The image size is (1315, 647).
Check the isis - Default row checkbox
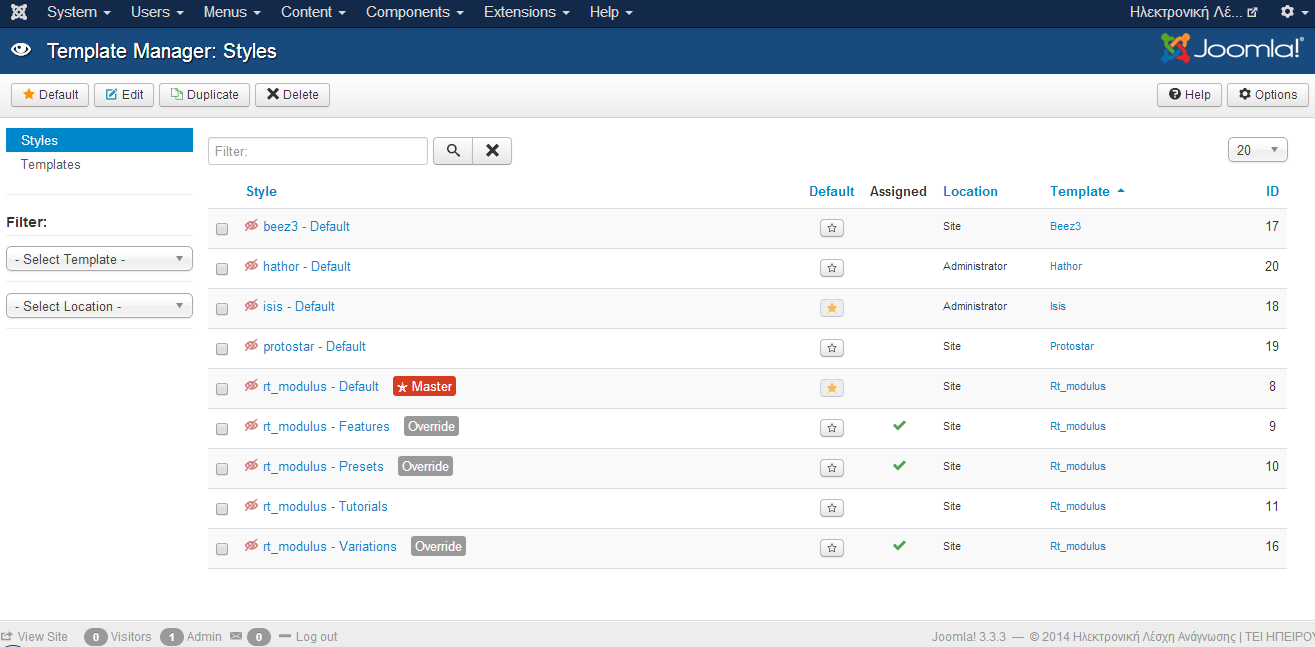(222, 309)
